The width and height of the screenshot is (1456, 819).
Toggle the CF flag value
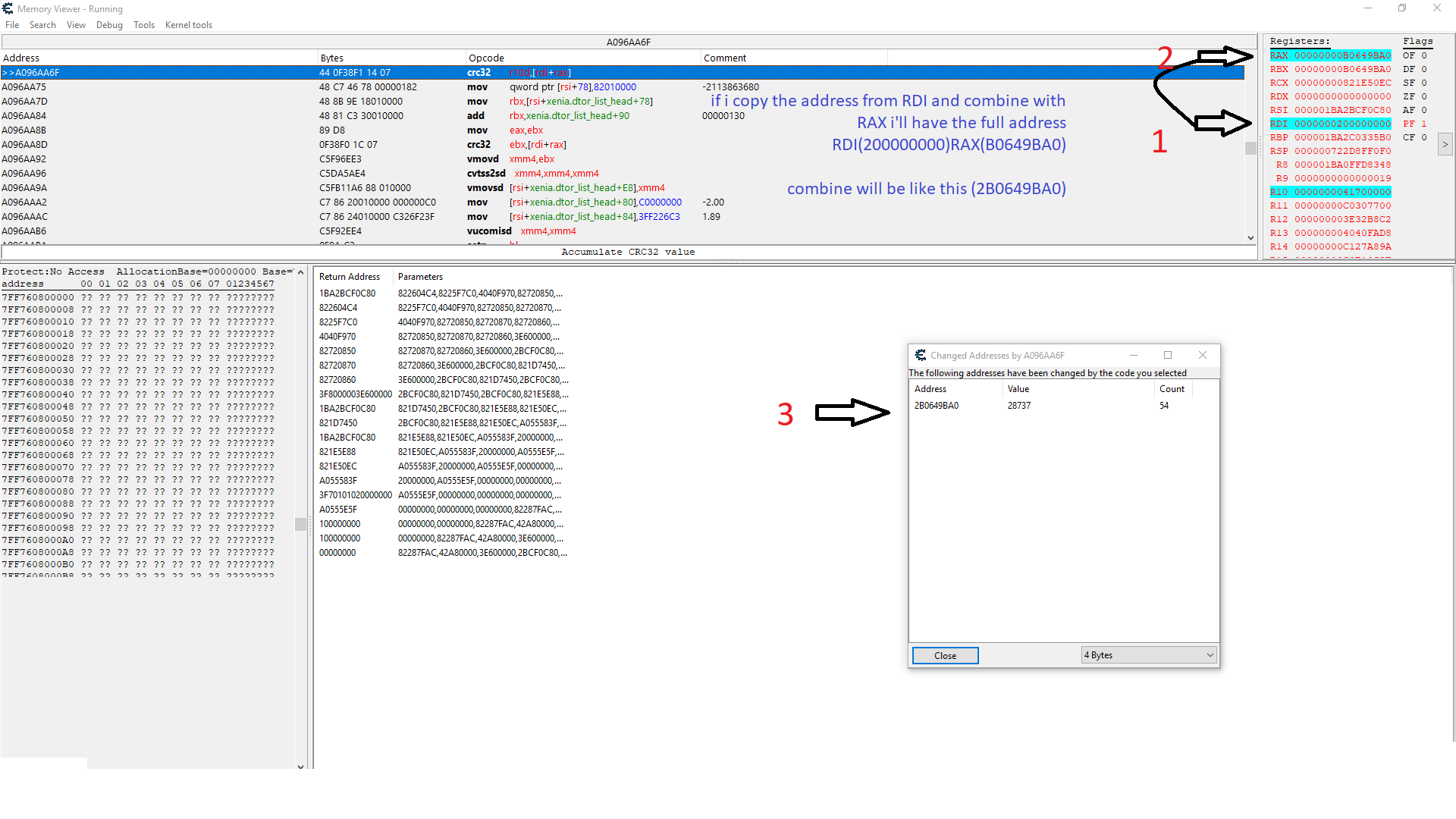[x=1423, y=137]
